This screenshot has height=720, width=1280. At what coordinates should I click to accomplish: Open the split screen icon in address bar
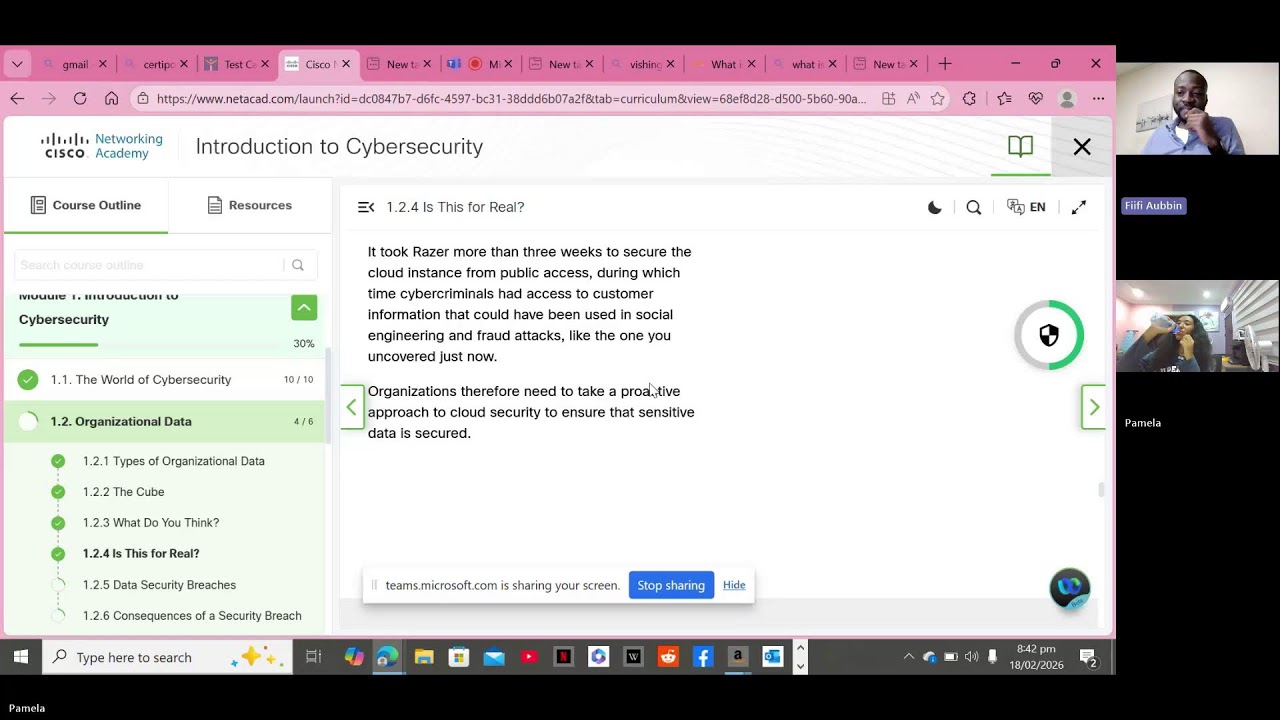(x=888, y=99)
